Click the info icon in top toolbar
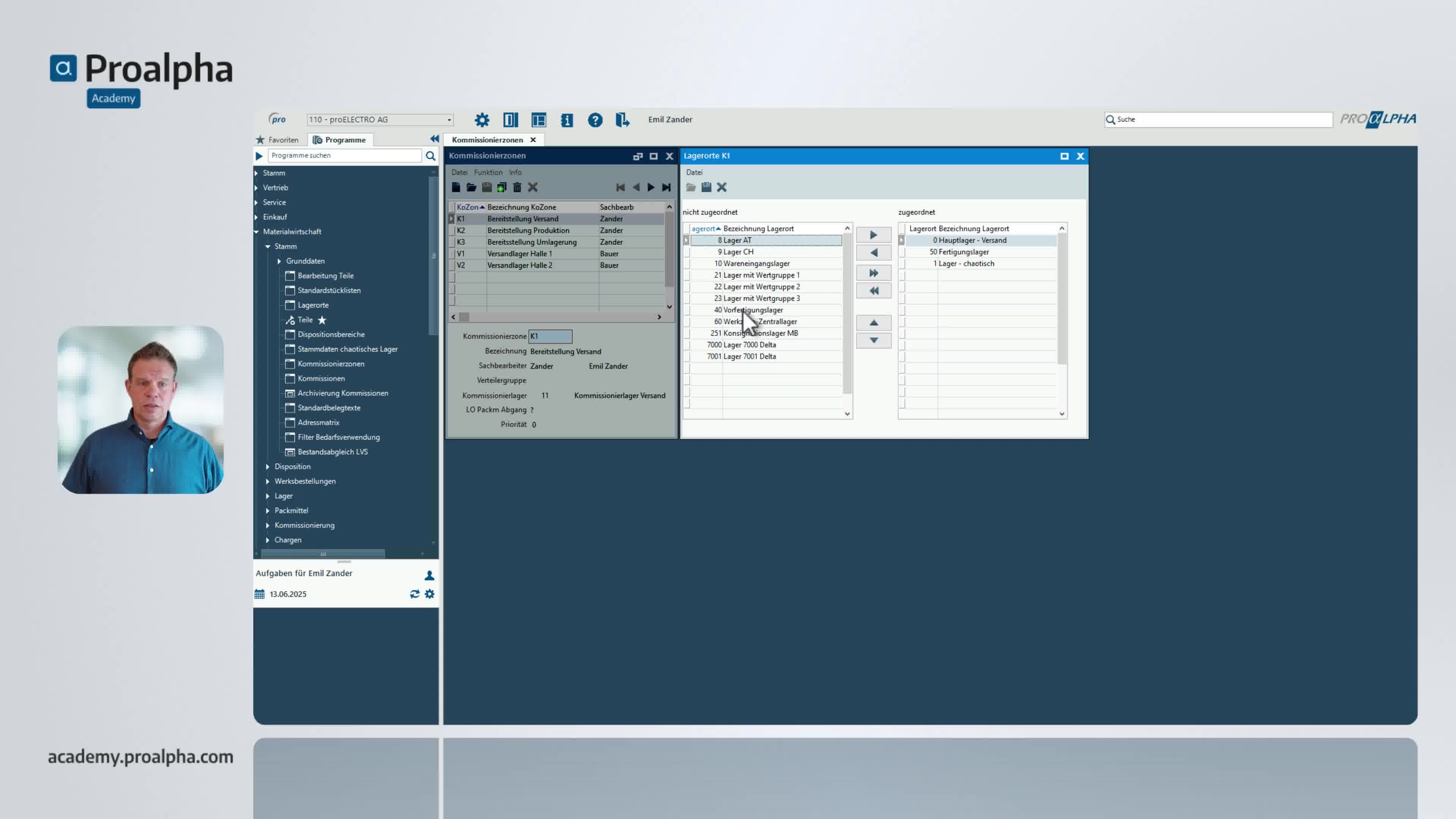 [x=566, y=120]
